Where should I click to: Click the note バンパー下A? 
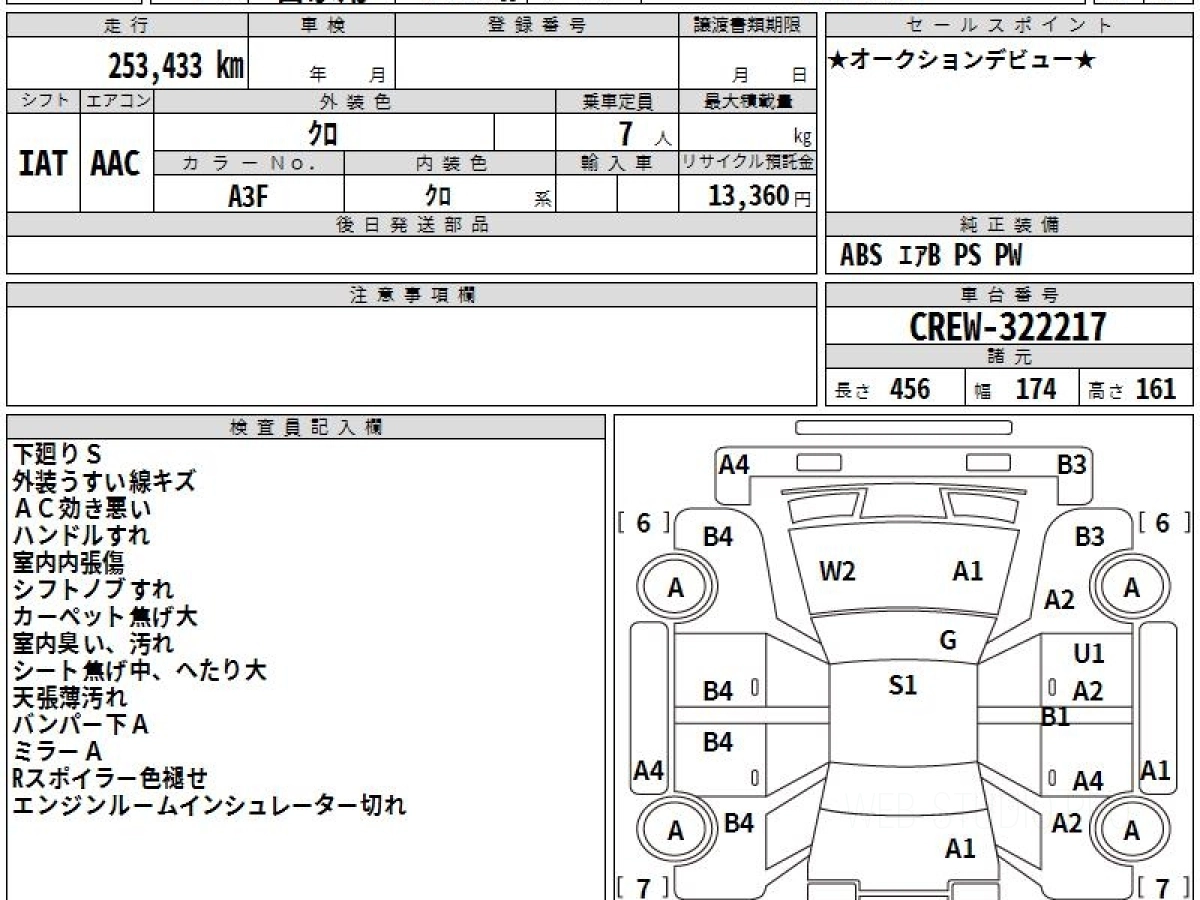pos(80,724)
